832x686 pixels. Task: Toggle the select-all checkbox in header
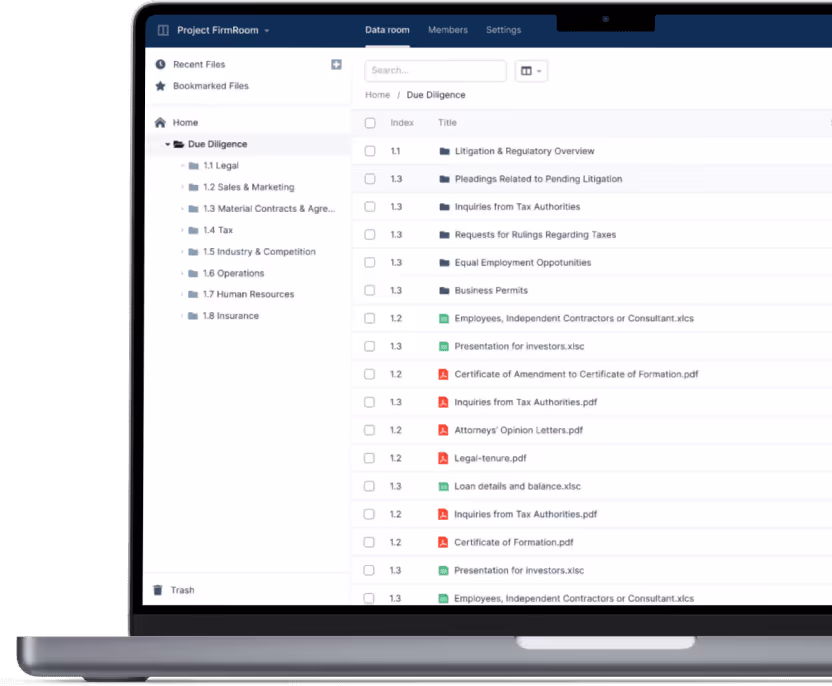click(370, 123)
